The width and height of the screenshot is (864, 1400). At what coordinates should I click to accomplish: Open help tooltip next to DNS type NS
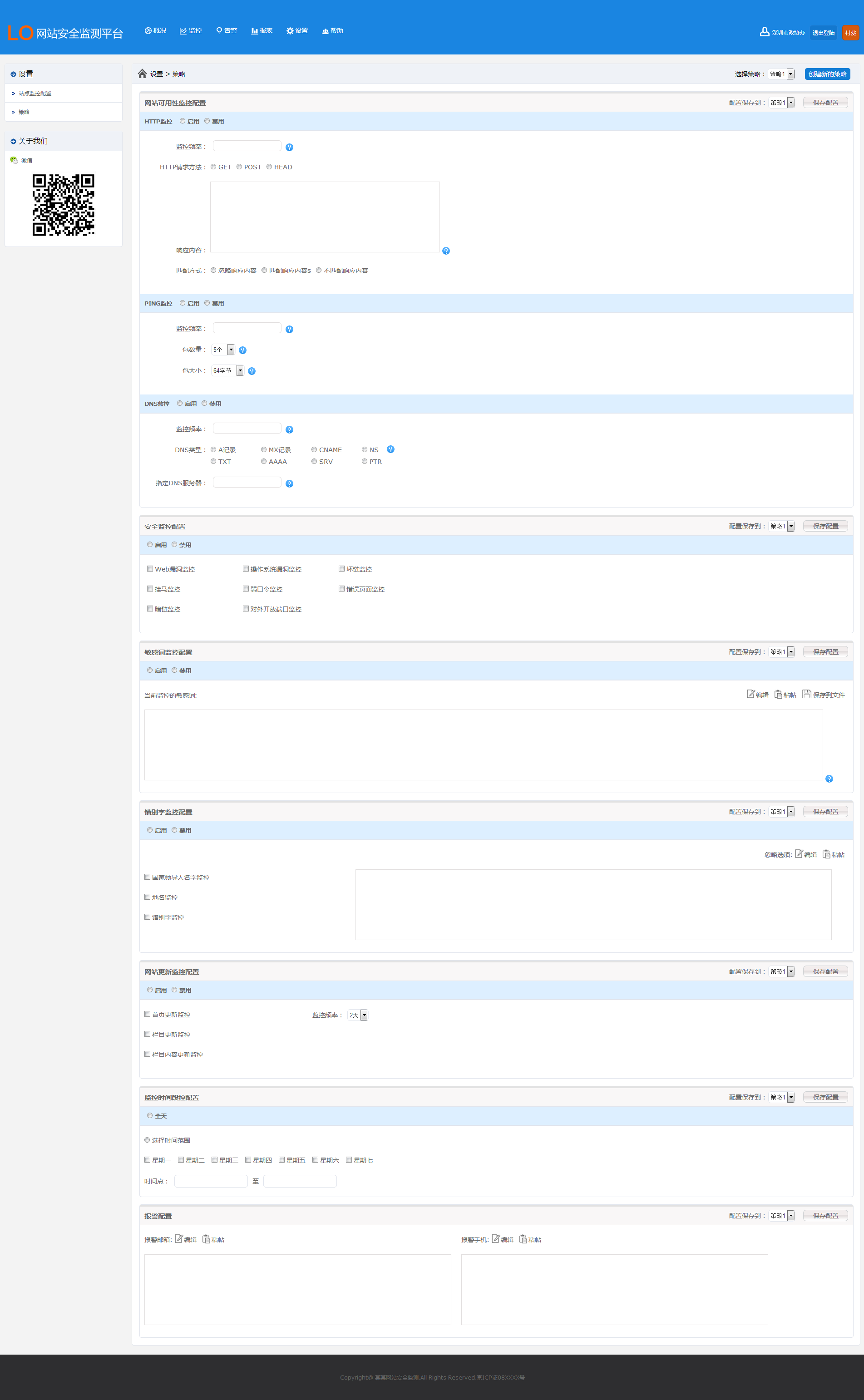click(390, 449)
